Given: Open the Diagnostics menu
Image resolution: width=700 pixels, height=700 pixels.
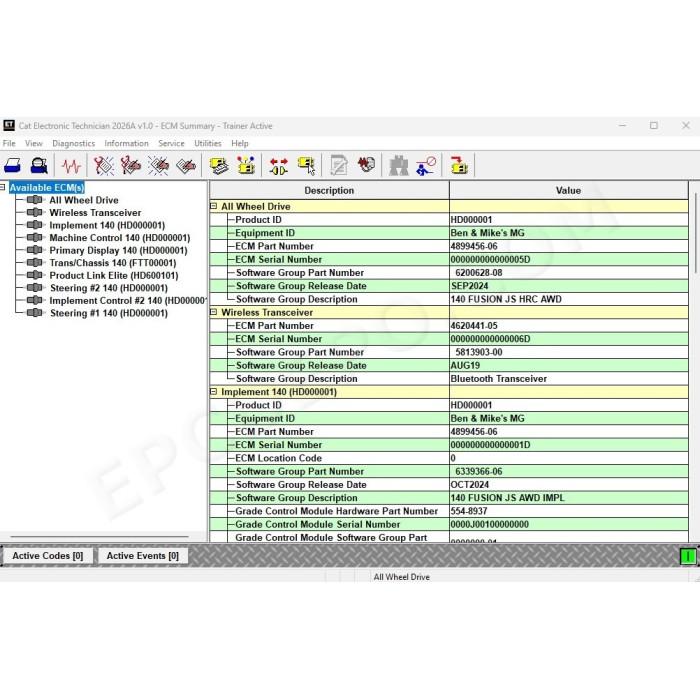Looking at the screenshot, I should tap(74, 143).
